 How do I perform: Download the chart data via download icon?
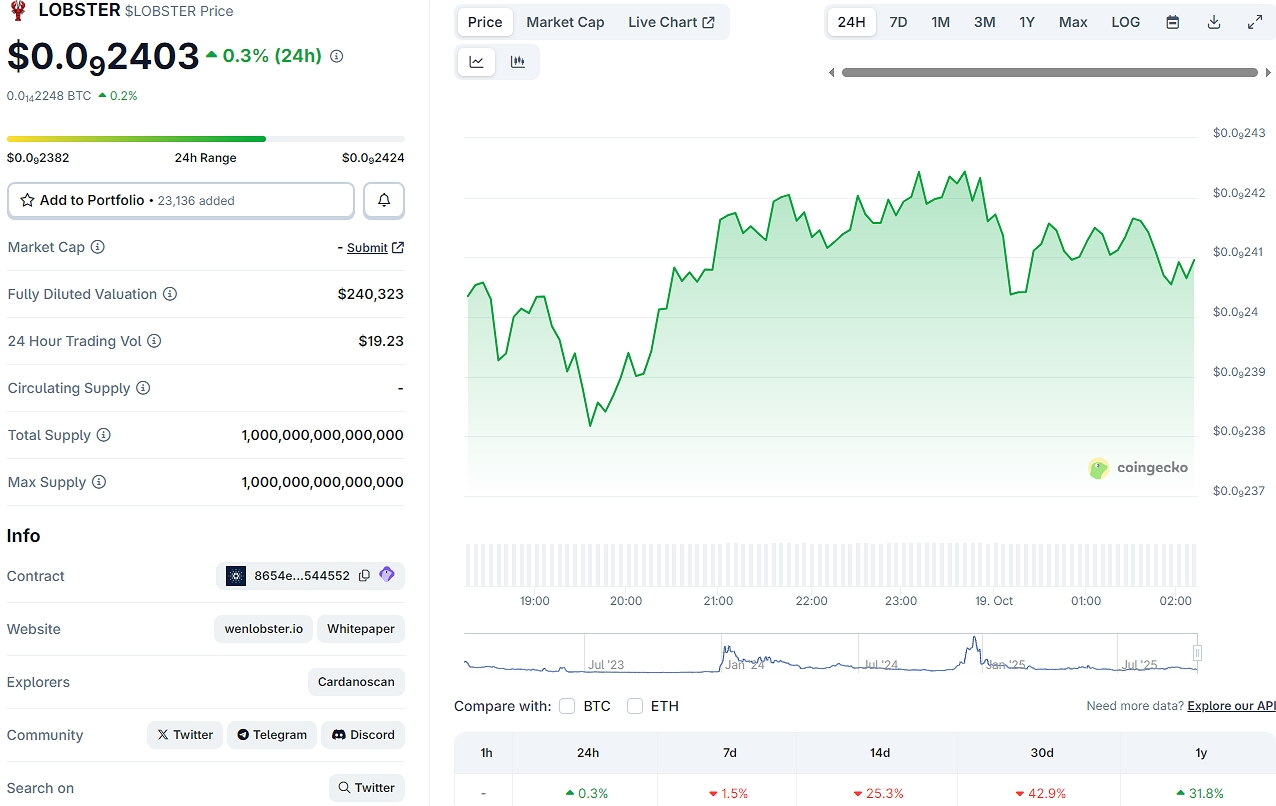[x=1213, y=21]
